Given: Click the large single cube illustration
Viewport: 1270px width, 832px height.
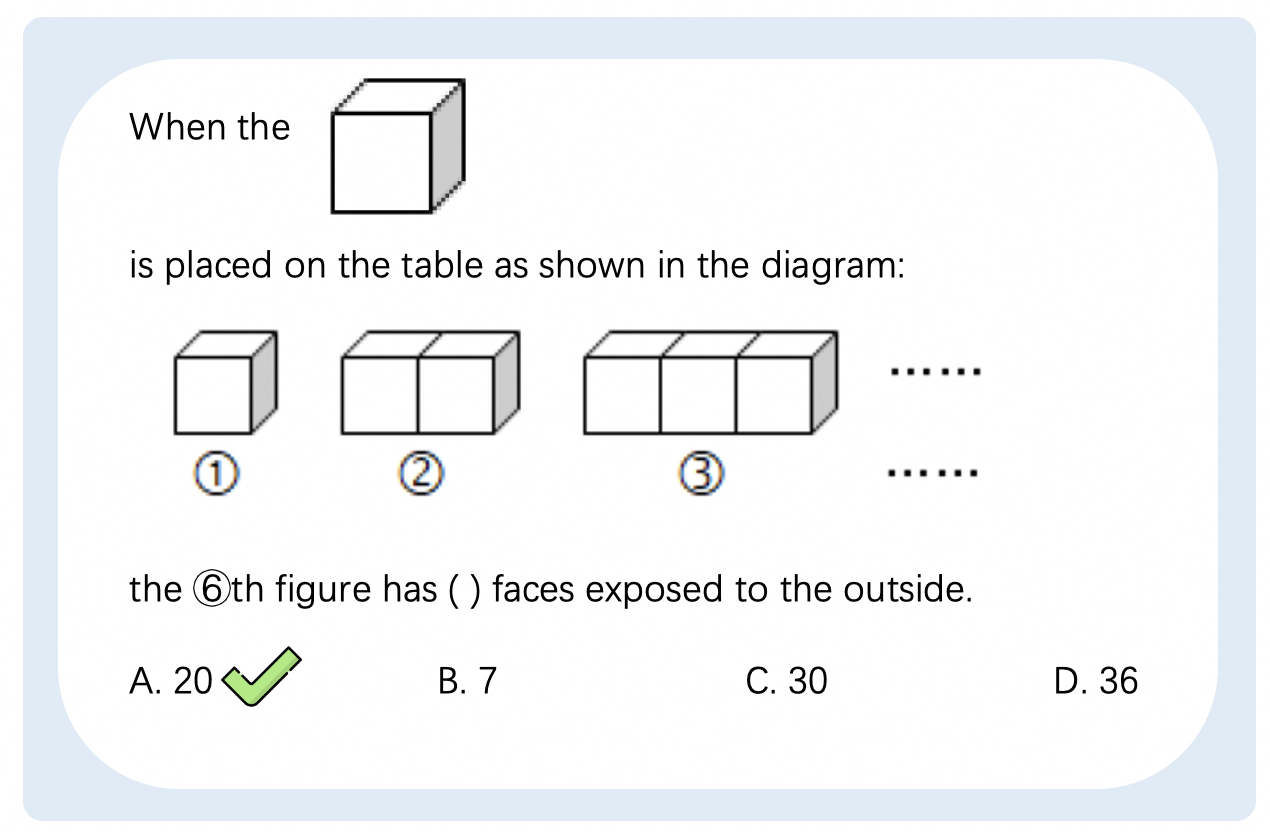Looking at the screenshot, I should tap(398, 146).
